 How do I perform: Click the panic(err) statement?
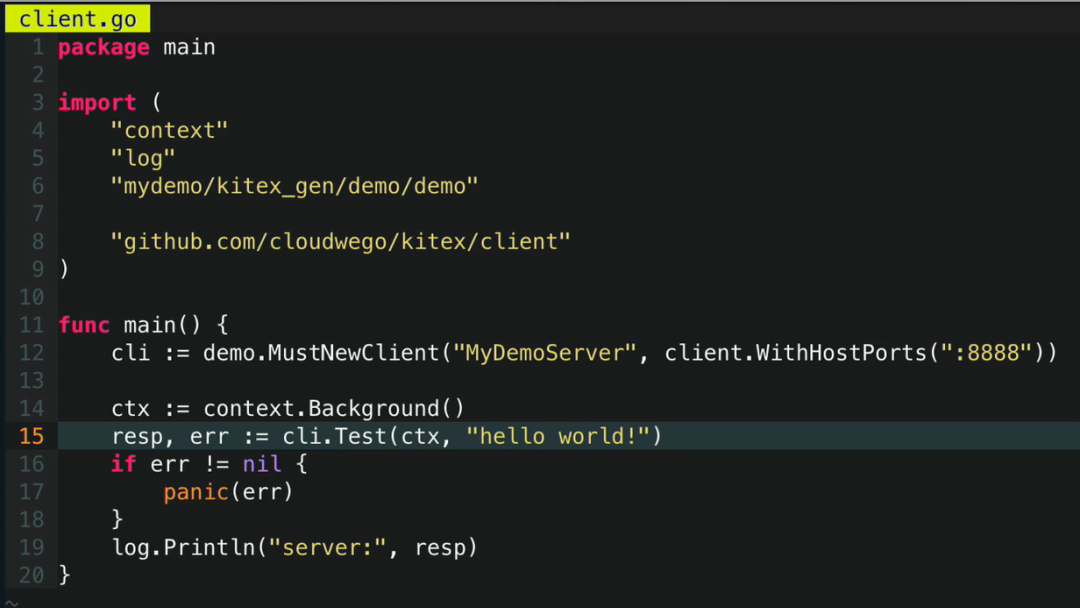(x=228, y=492)
